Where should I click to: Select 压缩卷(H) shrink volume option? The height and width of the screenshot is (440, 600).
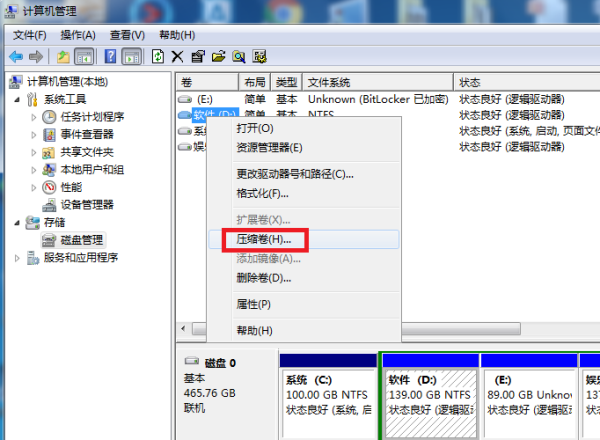[304, 240]
